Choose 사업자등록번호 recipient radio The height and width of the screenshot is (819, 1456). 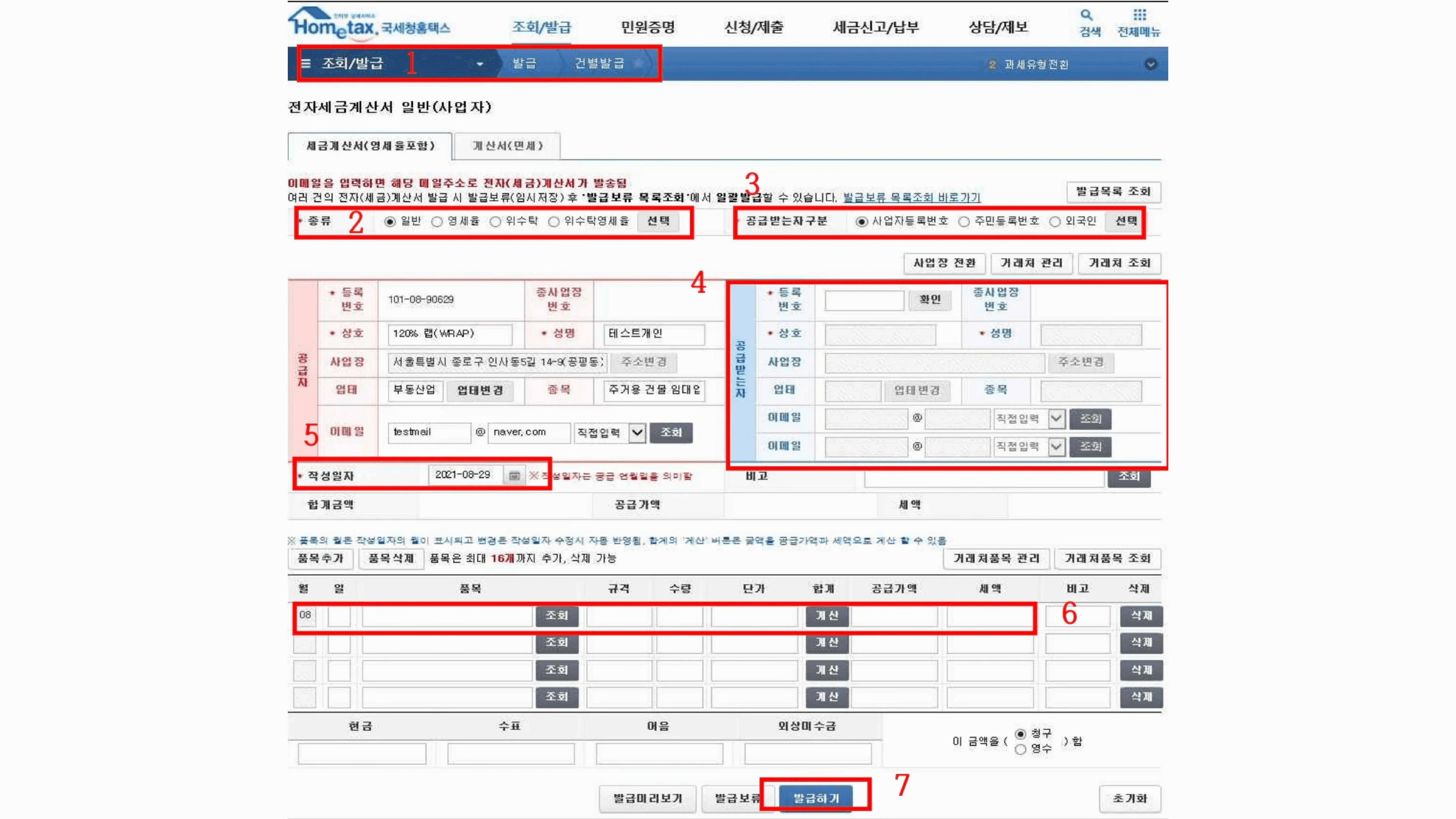[x=861, y=221]
